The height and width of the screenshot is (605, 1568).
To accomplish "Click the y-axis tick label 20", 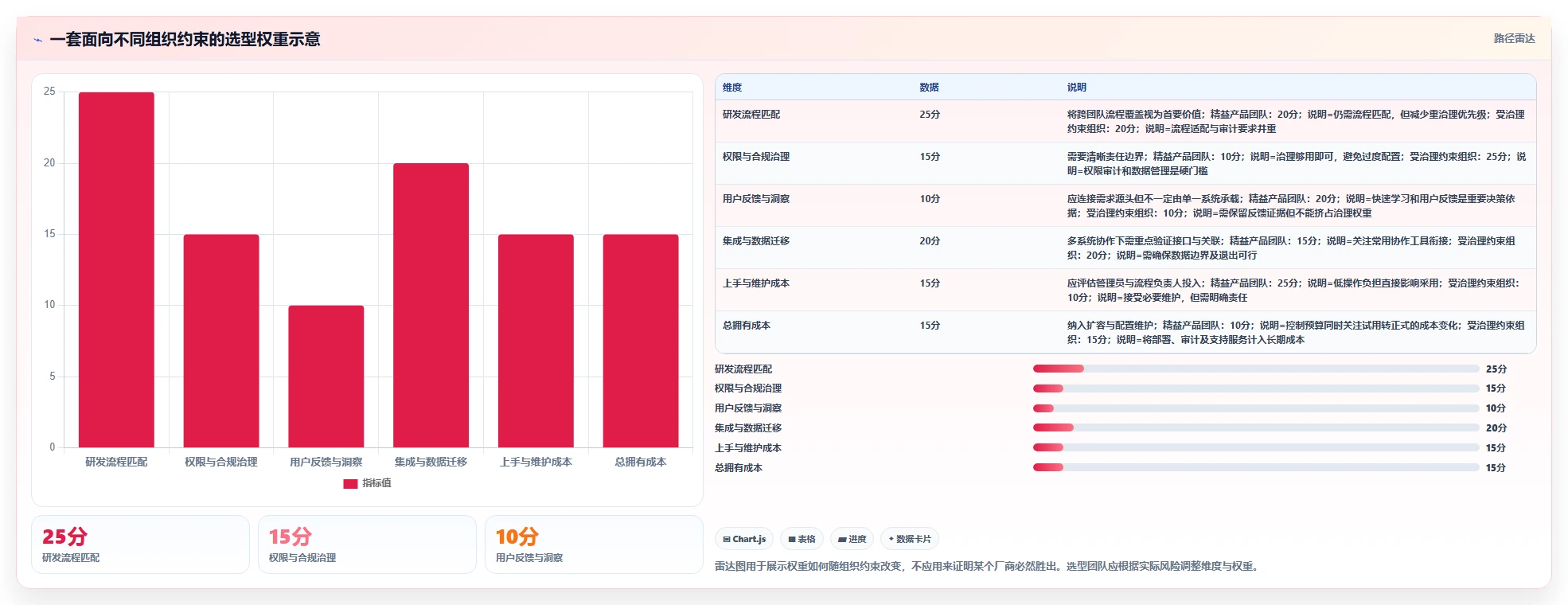I will [x=49, y=163].
